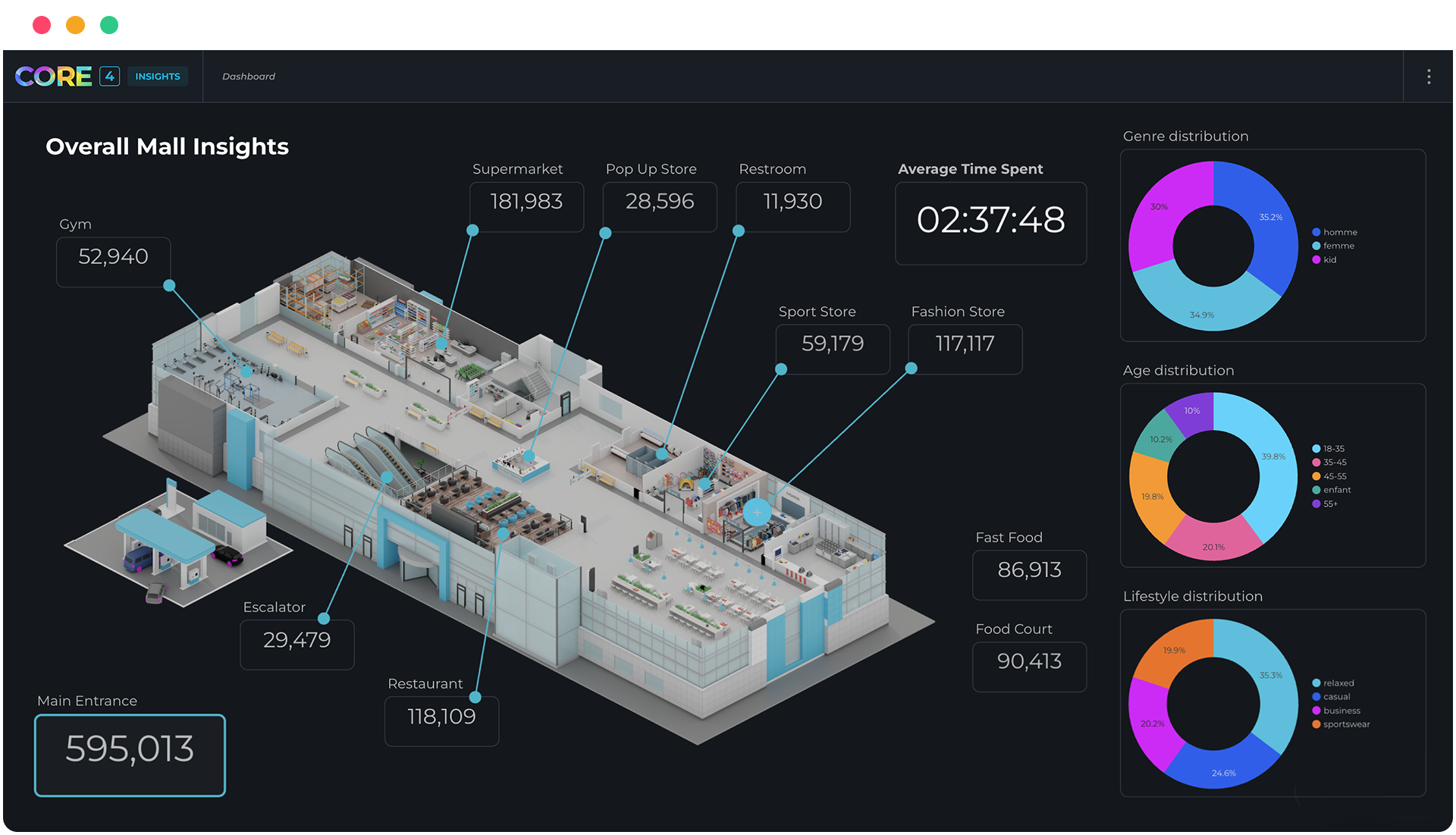1456x835 pixels.
Task: Click the Supermarket callout marker dot
Action: tap(472, 231)
